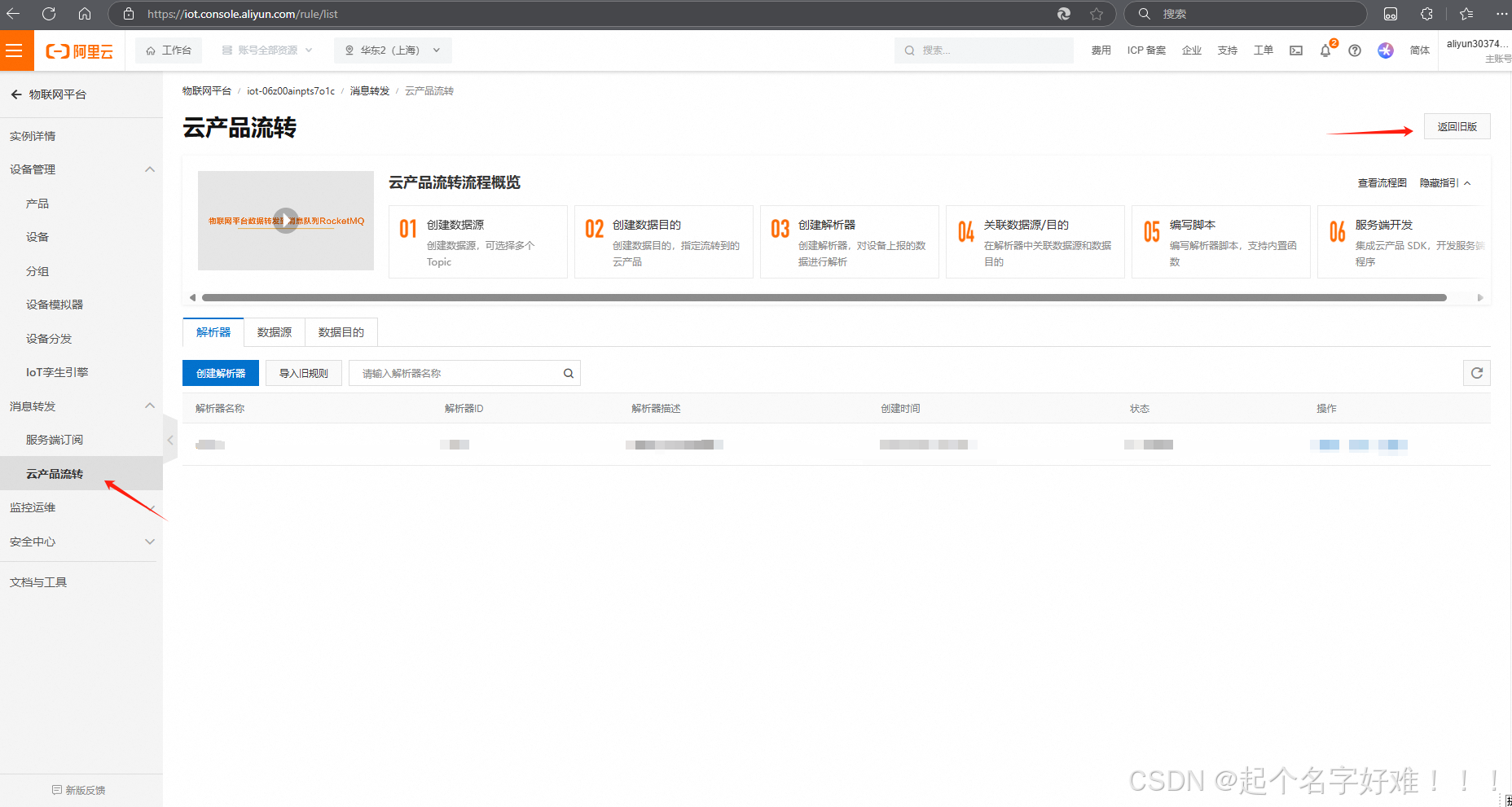The height and width of the screenshot is (807, 1512).
Task: Click the instance ID in the breadcrumb
Action: click(291, 91)
